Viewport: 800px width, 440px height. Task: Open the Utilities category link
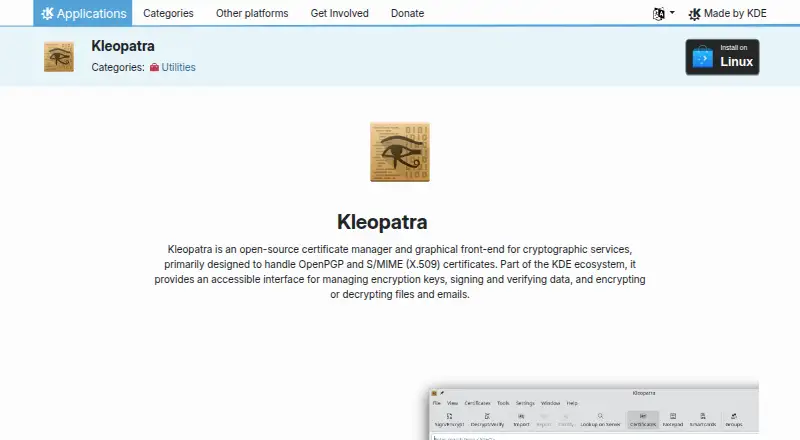(178, 67)
